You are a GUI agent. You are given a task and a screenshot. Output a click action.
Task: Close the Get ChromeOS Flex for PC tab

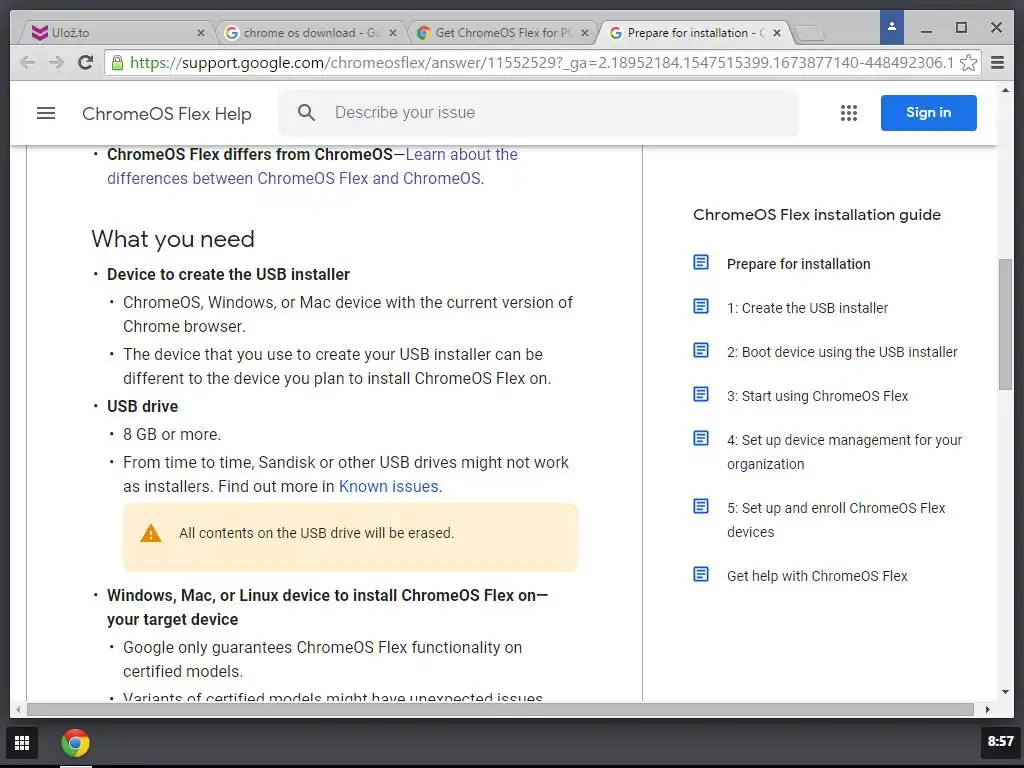click(584, 33)
